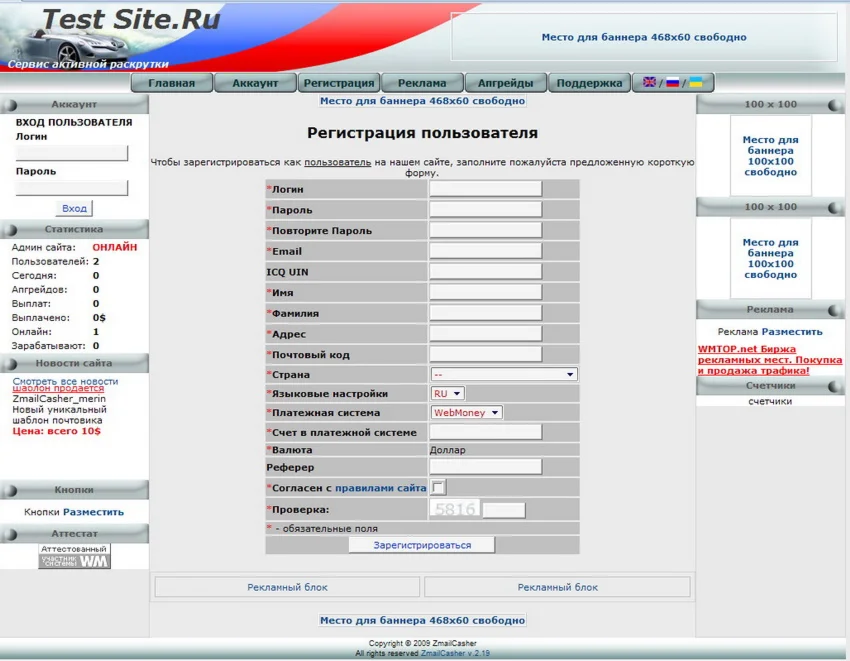Click Разместить link under Кнопки panel
The height and width of the screenshot is (661, 850).
[93, 512]
